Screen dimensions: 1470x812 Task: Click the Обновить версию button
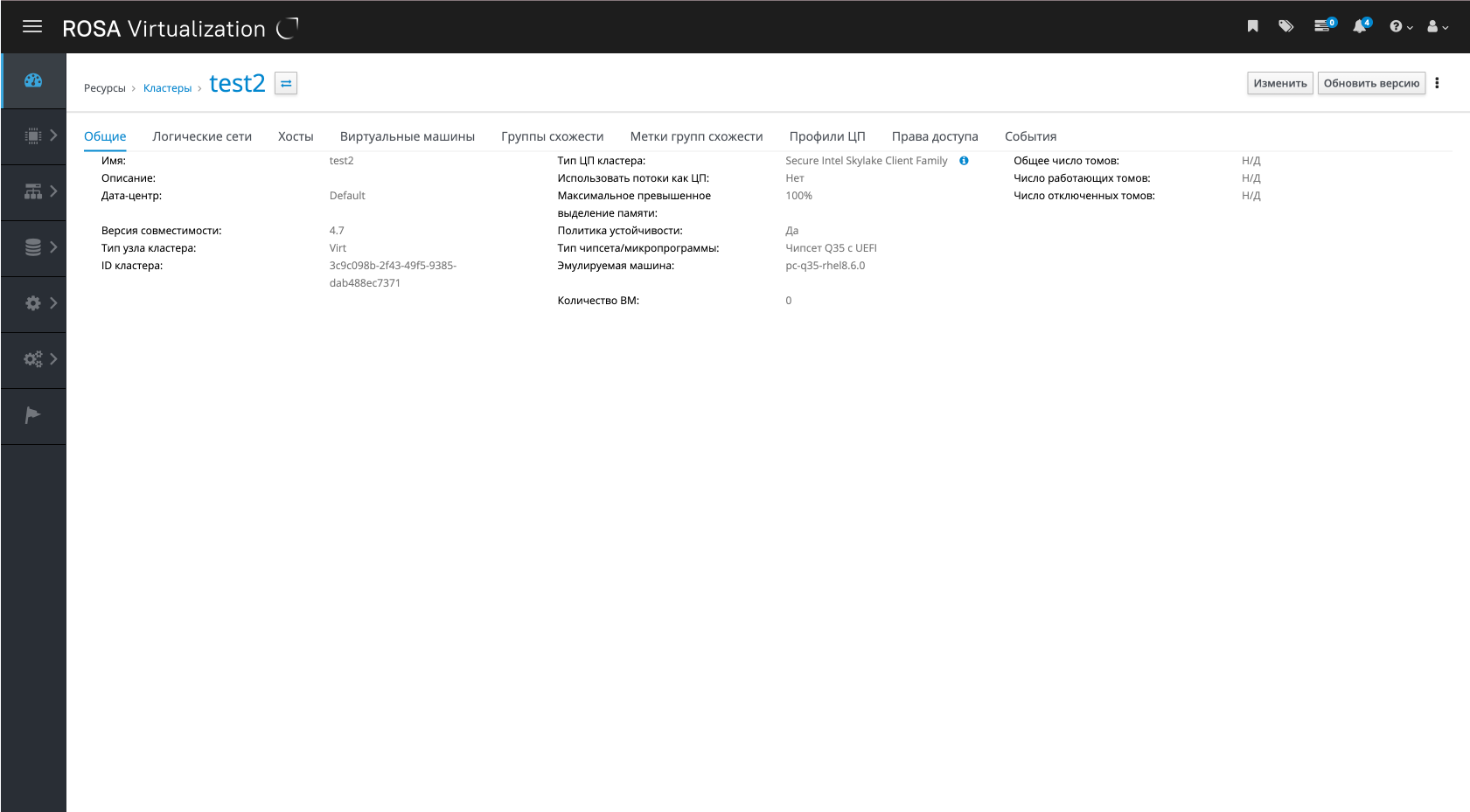point(1370,84)
